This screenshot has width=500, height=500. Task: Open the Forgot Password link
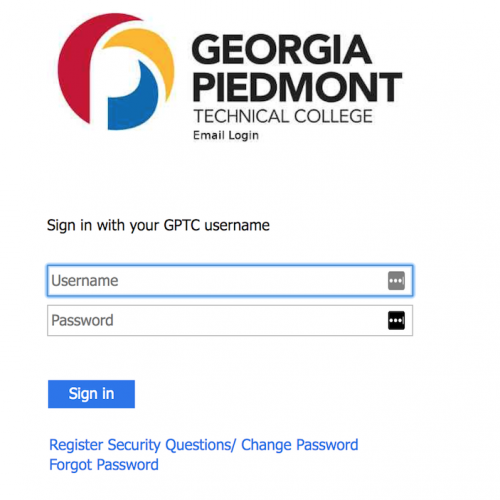point(104,465)
